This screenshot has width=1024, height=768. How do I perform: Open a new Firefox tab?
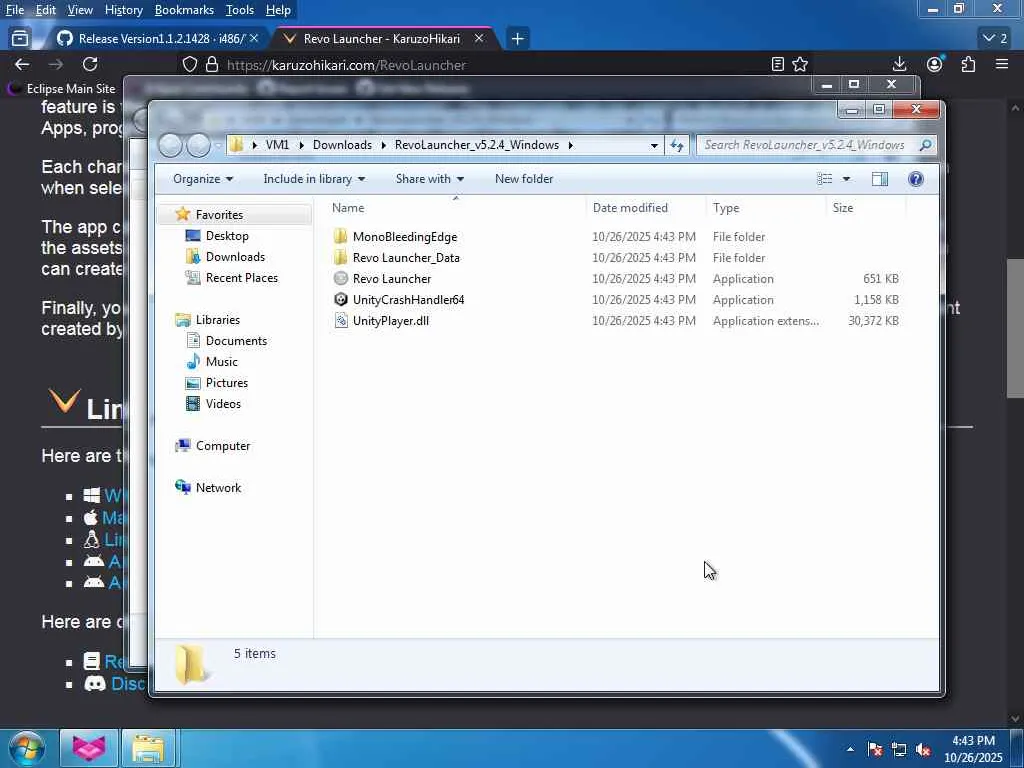517,39
